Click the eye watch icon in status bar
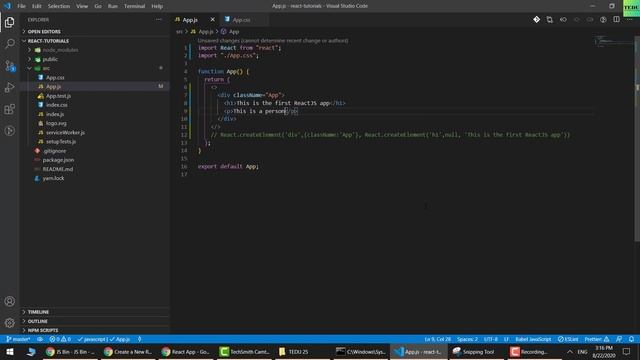The width and height of the screenshot is (640, 360). click(x=40, y=339)
